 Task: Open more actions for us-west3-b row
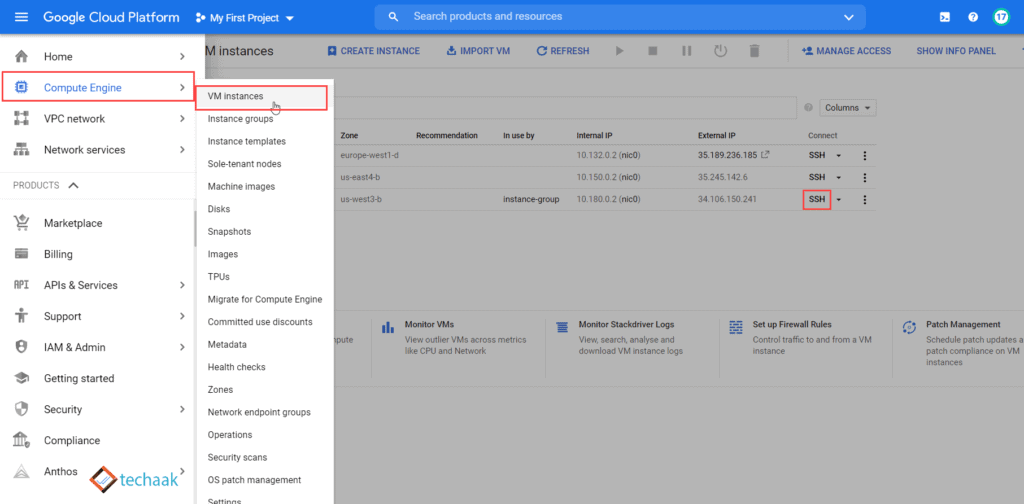click(x=865, y=200)
